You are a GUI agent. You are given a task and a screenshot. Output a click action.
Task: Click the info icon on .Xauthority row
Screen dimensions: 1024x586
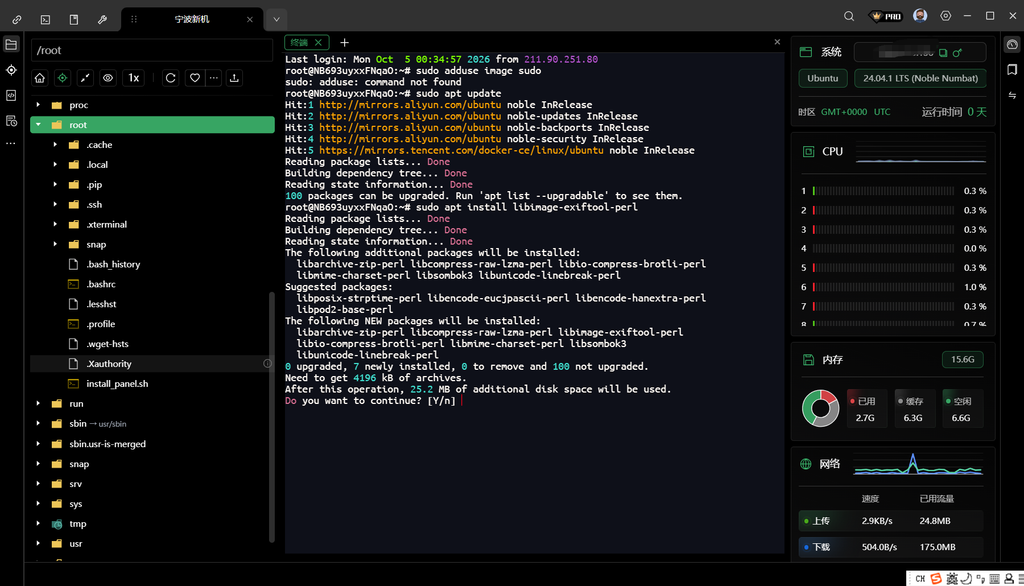(x=267, y=363)
